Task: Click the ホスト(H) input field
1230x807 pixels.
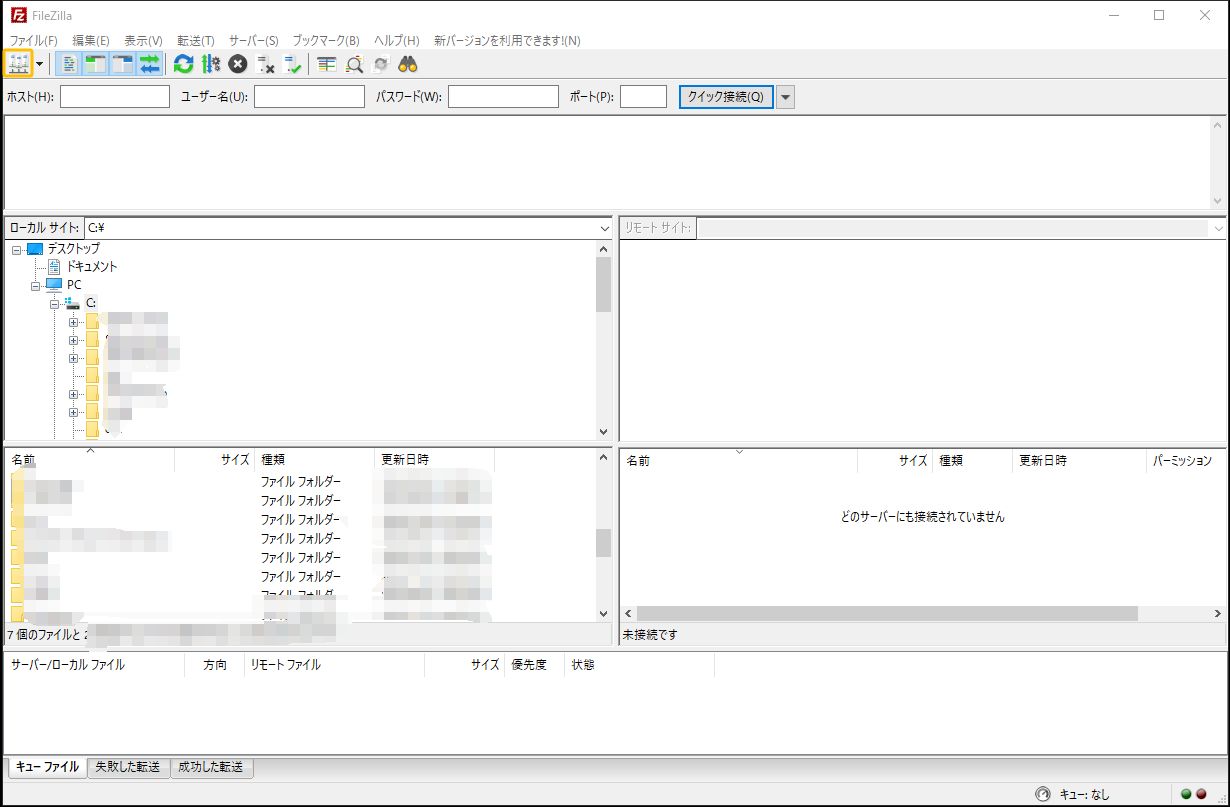Action: [113, 96]
